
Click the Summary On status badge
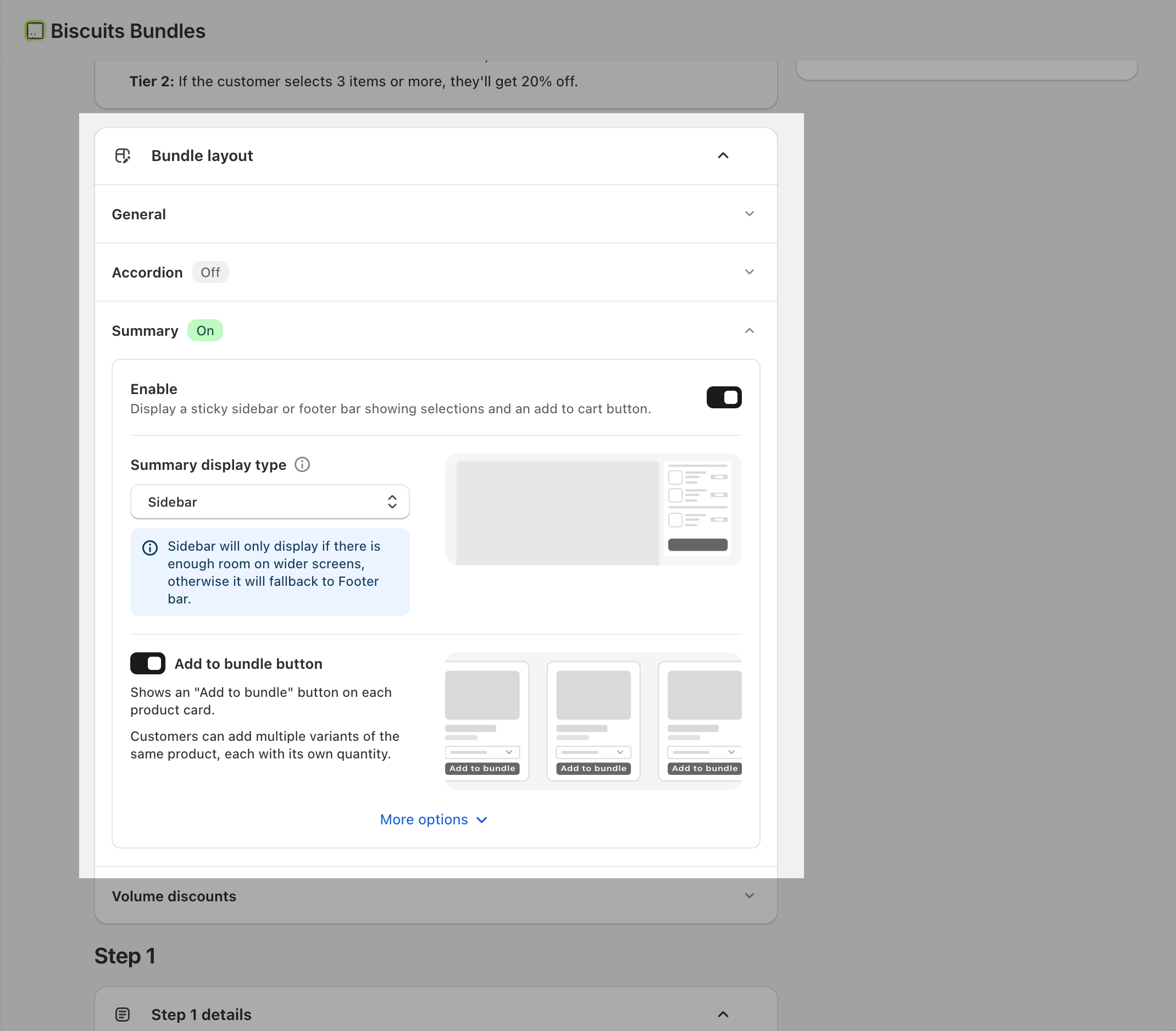click(206, 331)
